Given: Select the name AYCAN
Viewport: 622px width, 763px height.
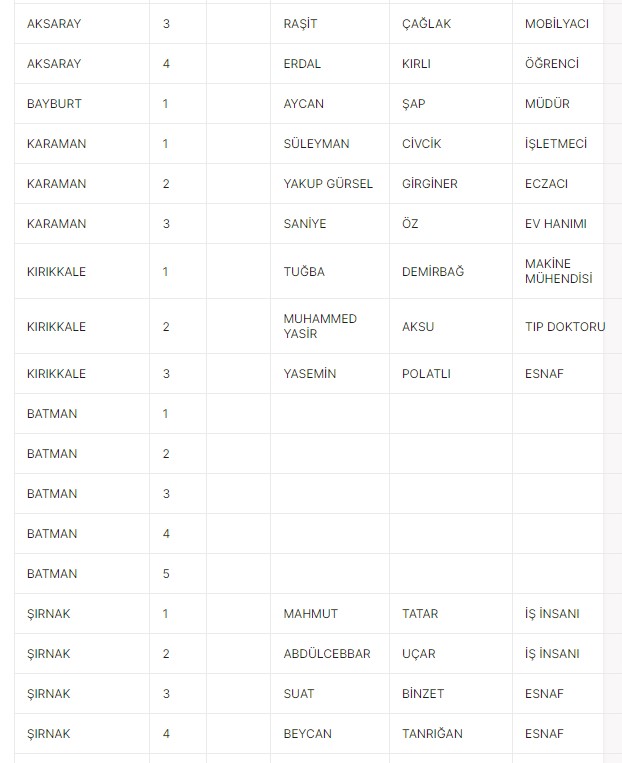Looking at the screenshot, I should coord(304,104).
